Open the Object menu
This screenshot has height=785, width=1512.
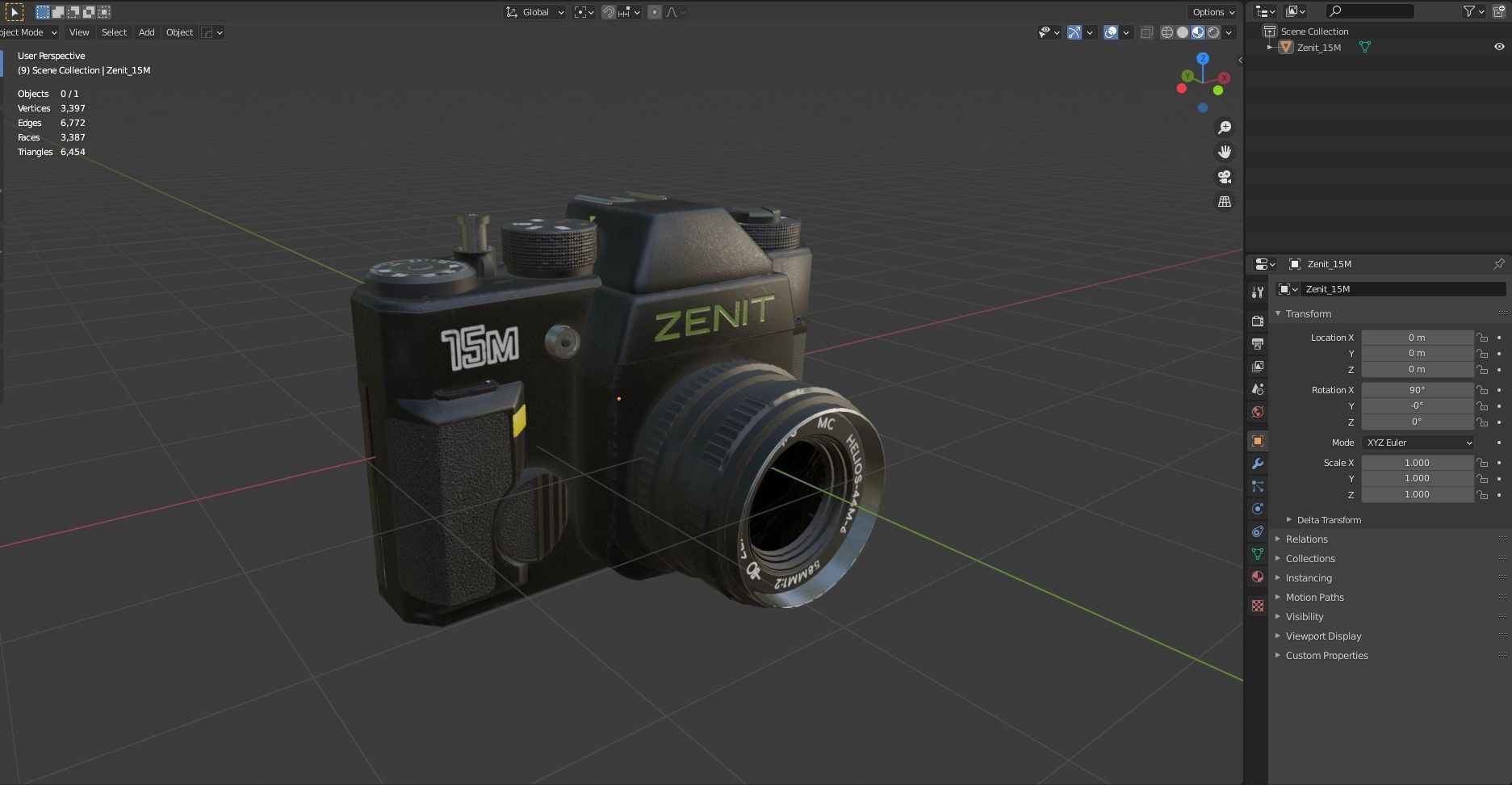click(x=179, y=32)
